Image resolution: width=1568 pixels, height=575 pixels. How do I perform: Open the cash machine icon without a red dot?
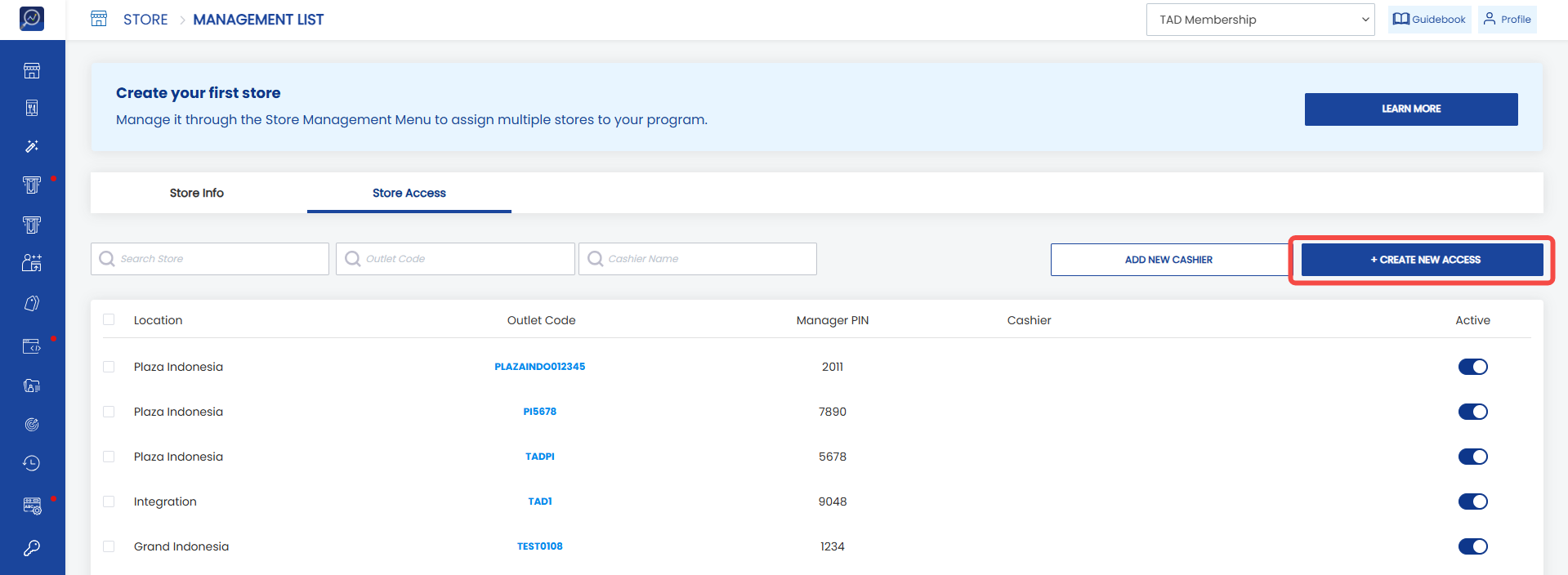click(32, 225)
